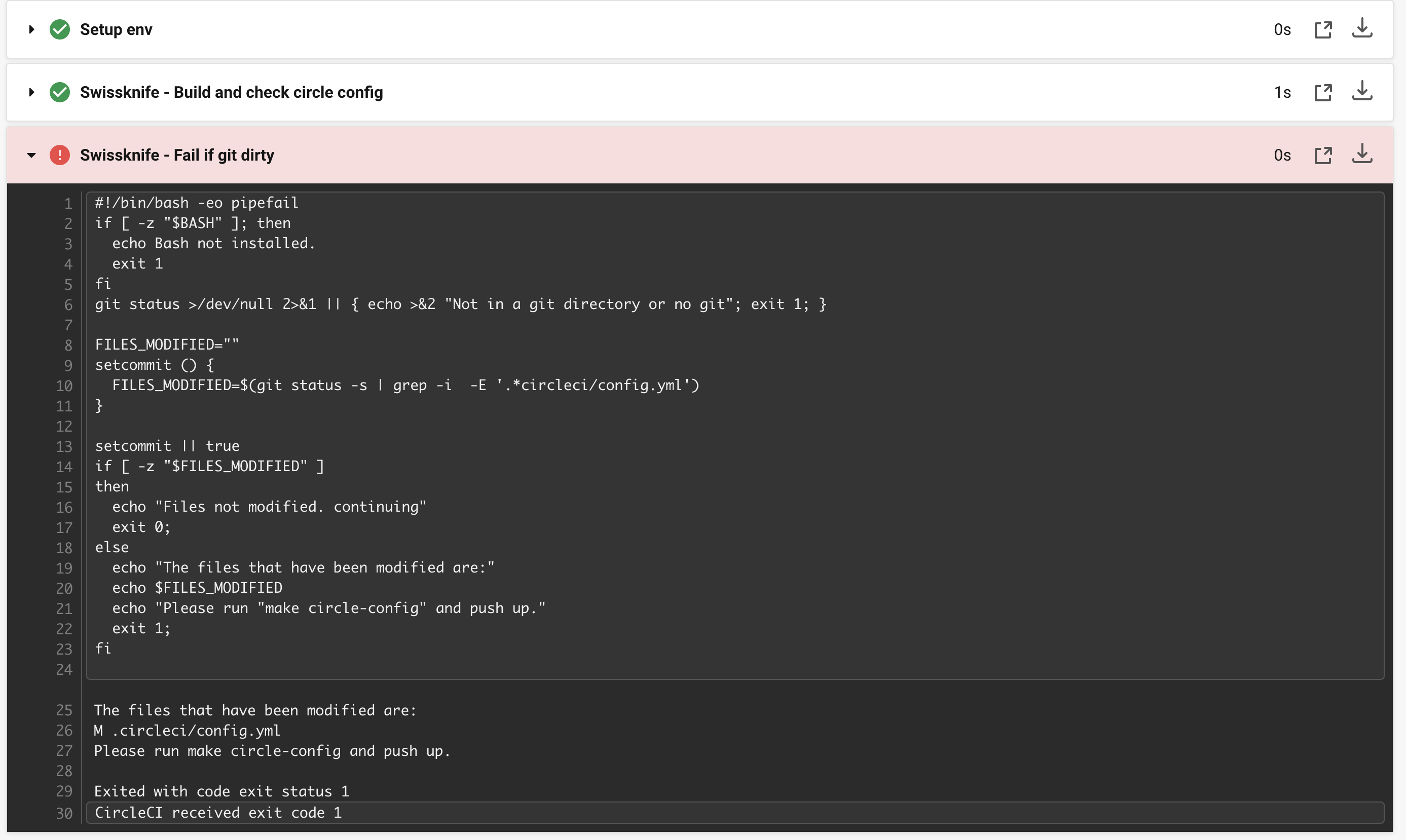Screen dimensions: 1406x840
Task: Open Build and check step externally
Action: [x=1324, y=92]
